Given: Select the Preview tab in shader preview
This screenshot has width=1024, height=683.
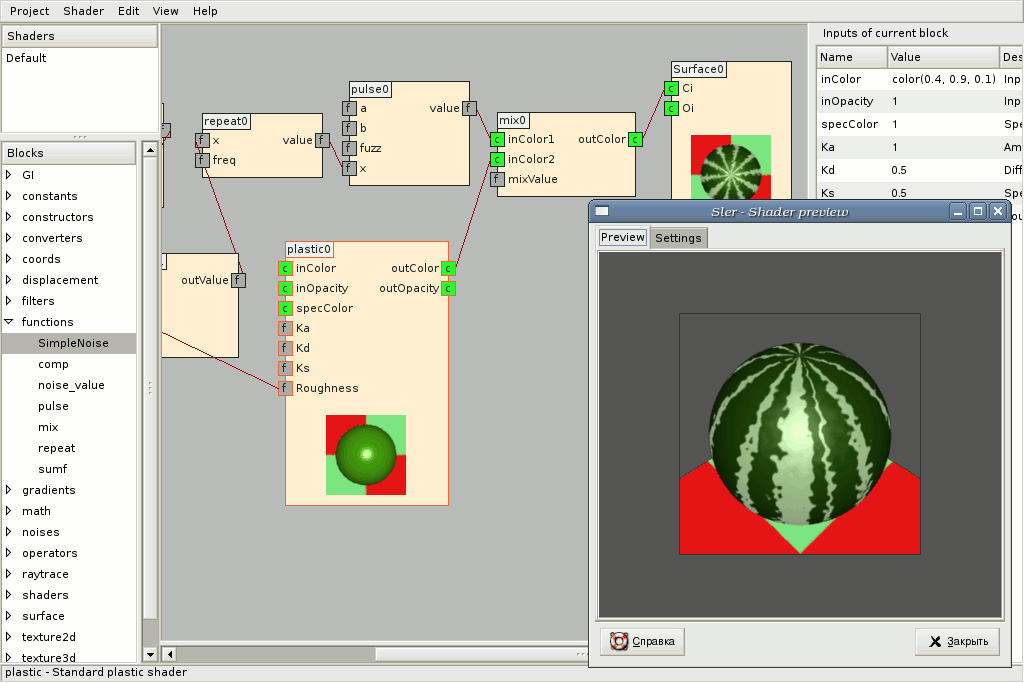Looking at the screenshot, I should (x=622, y=237).
